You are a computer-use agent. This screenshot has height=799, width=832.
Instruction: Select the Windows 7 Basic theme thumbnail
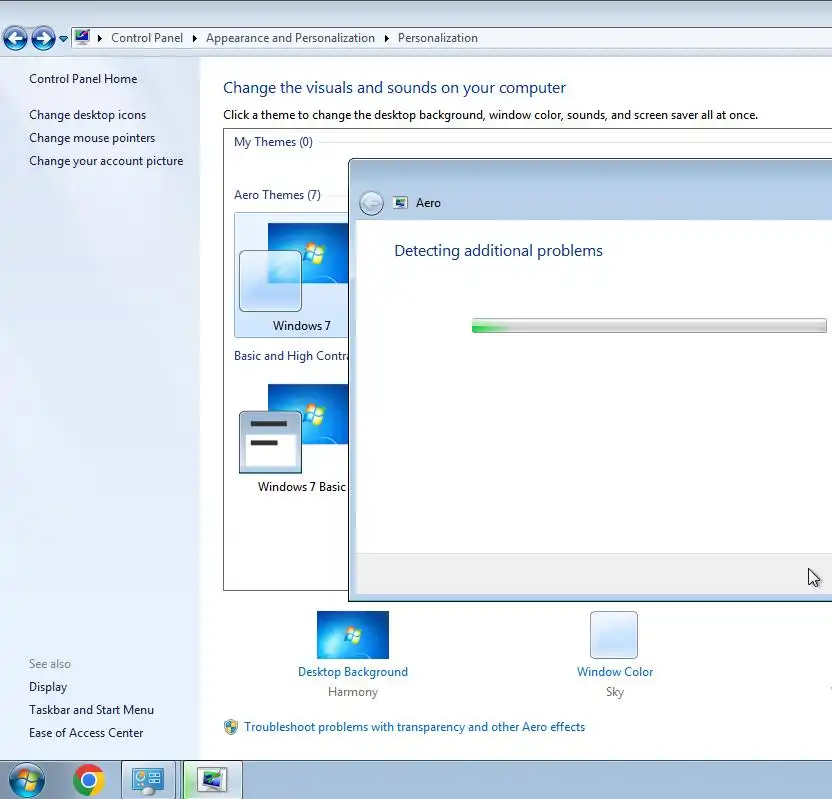pyautogui.click(x=293, y=438)
